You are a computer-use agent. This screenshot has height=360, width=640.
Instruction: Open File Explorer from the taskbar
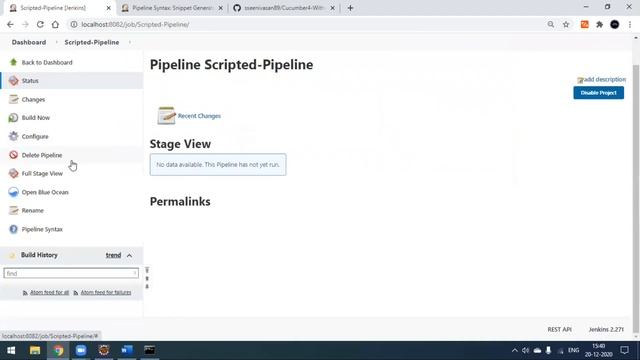pyautogui.click(x=35, y=350)
